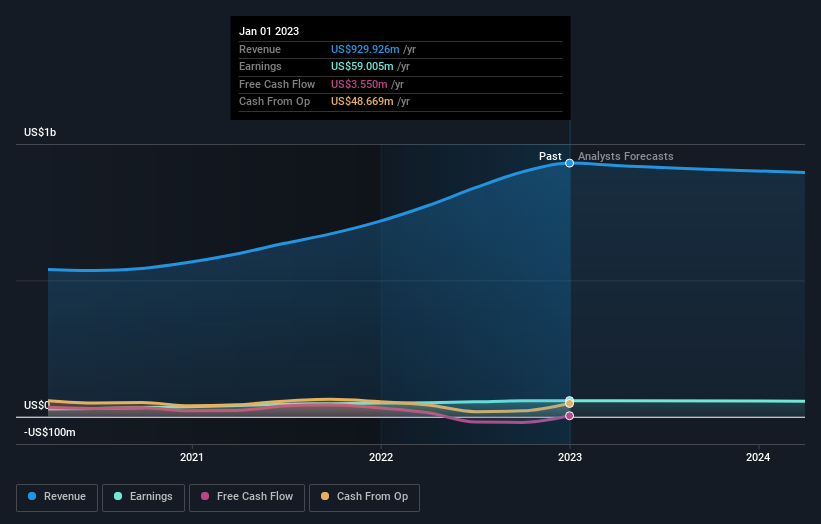Click the blue Revenue data point at 2023
Image resolution: width=821 pixels, height=524 pixels.
tap(570, 163)
